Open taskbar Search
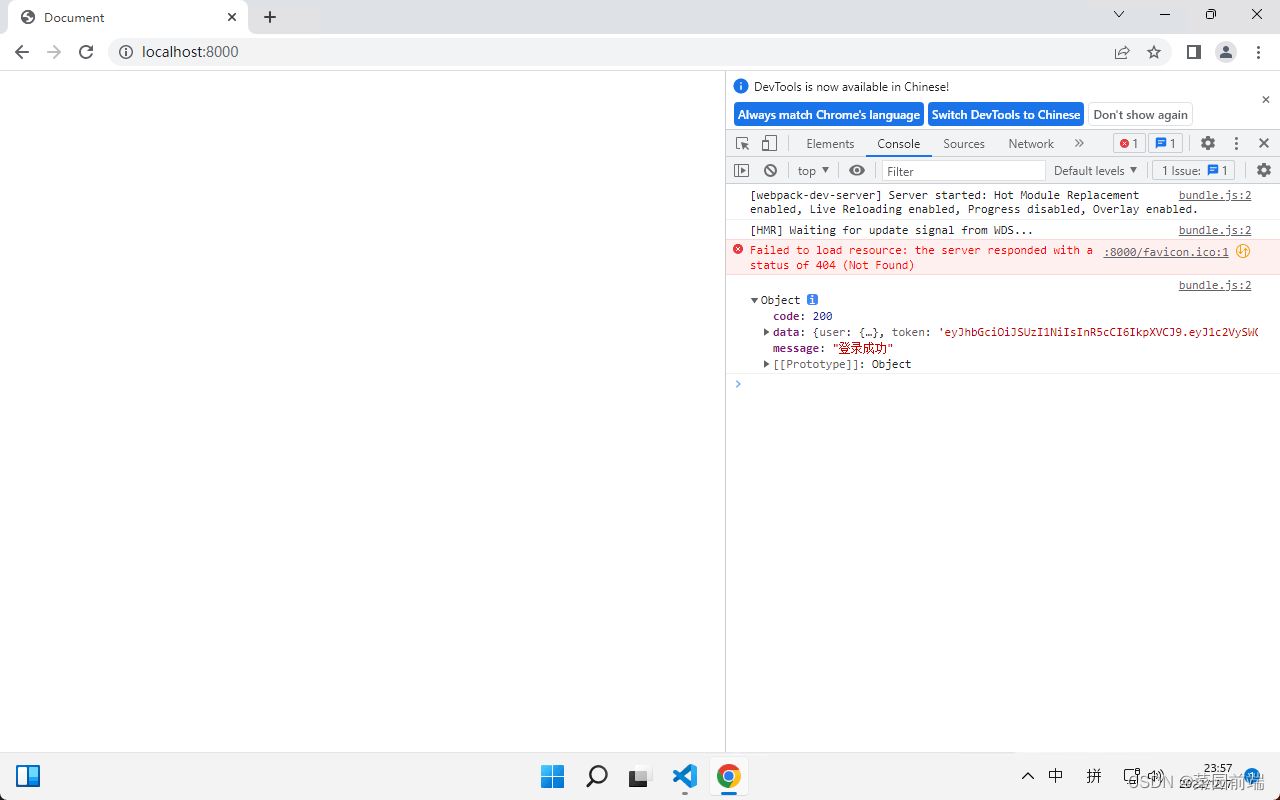This screenshot has height=800, width=1280. [597, 776]
